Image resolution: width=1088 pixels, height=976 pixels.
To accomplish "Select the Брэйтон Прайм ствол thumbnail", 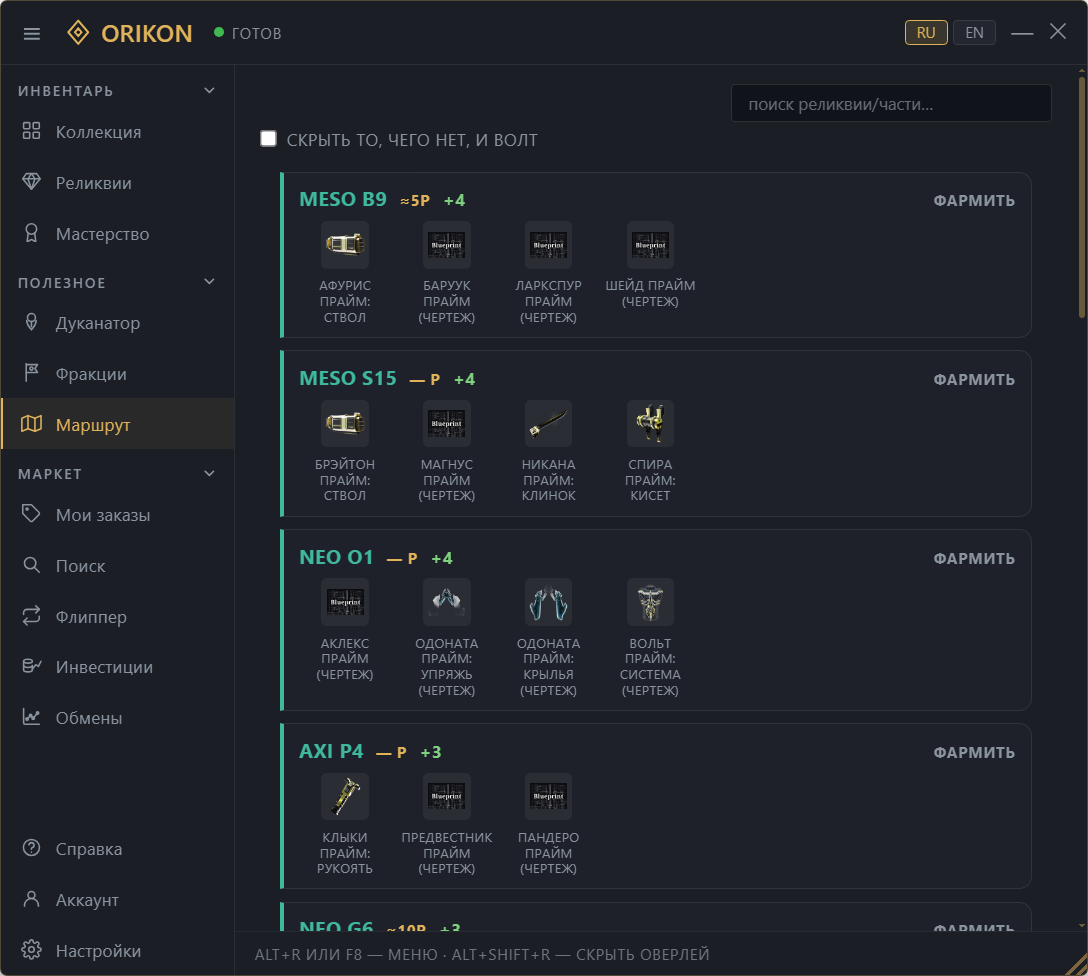I will [345, 423].
